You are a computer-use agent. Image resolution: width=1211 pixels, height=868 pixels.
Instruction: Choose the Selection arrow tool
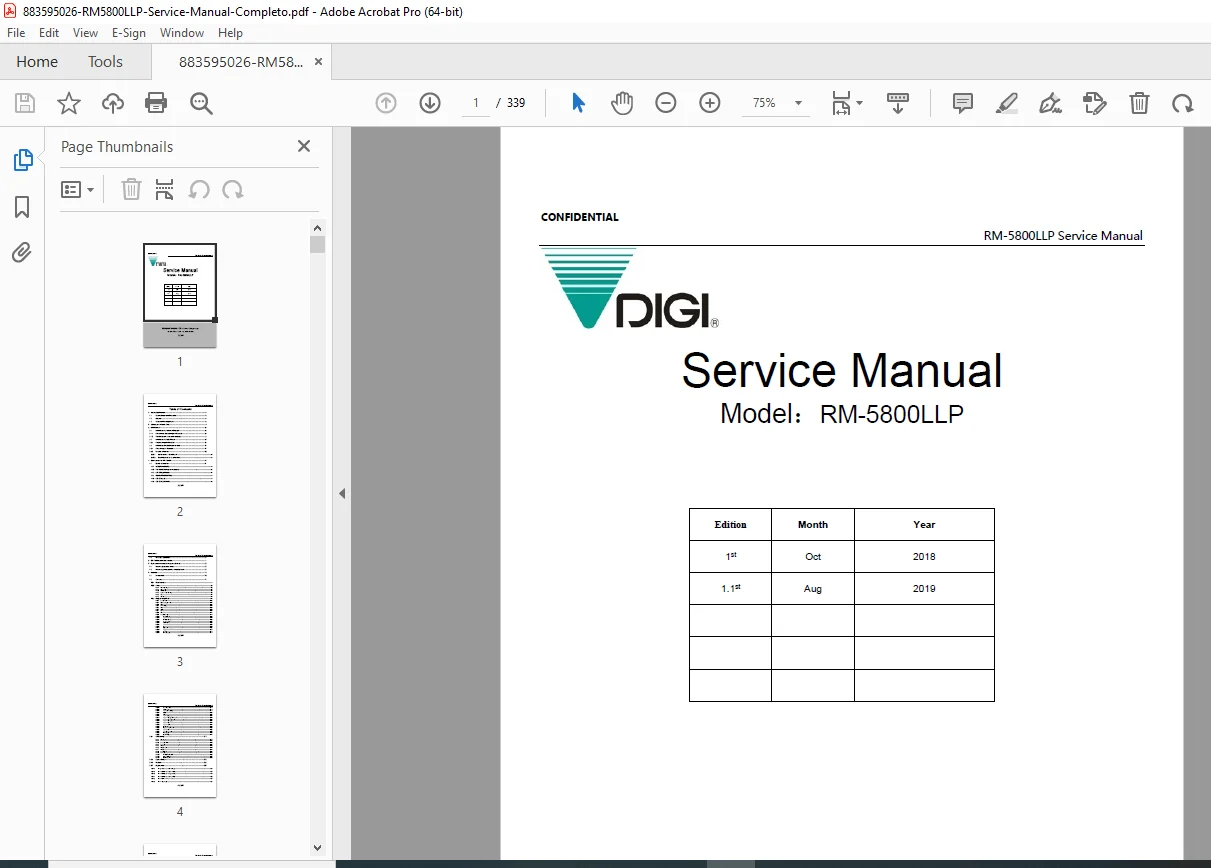pos(578,103)
